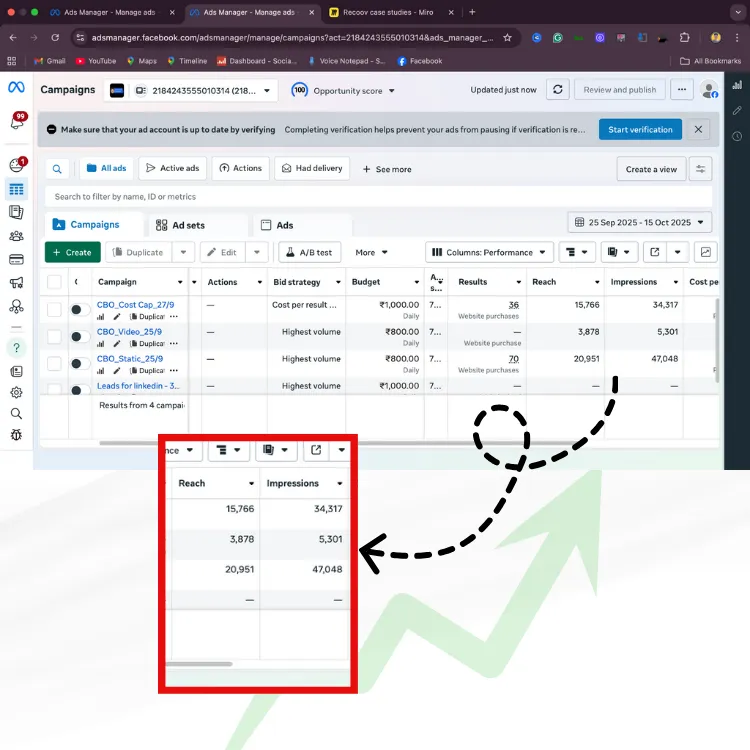The height and width of the screenshot is (750, 750).
Task: Open right rail bar chart icon
Action: [x=737, y=85]
